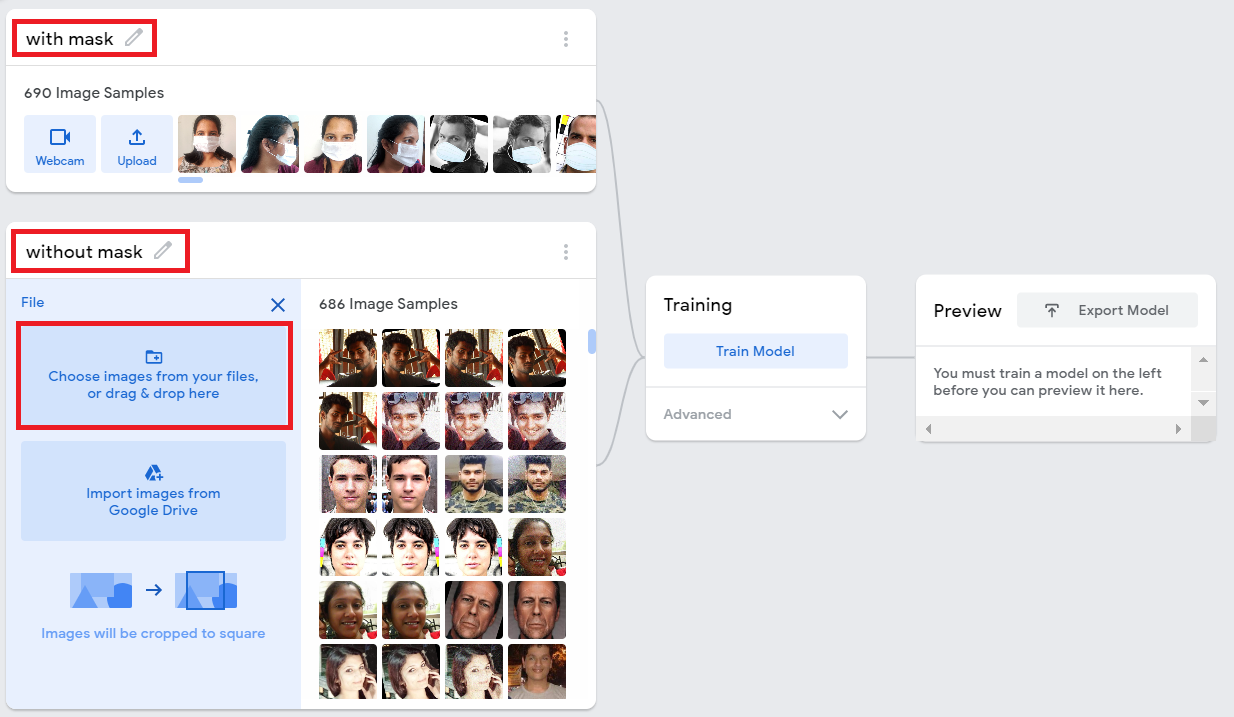Click 'Images will be cropped to square' text
The height and width of the screenshot is (717, 1234).
pos(153,633)
